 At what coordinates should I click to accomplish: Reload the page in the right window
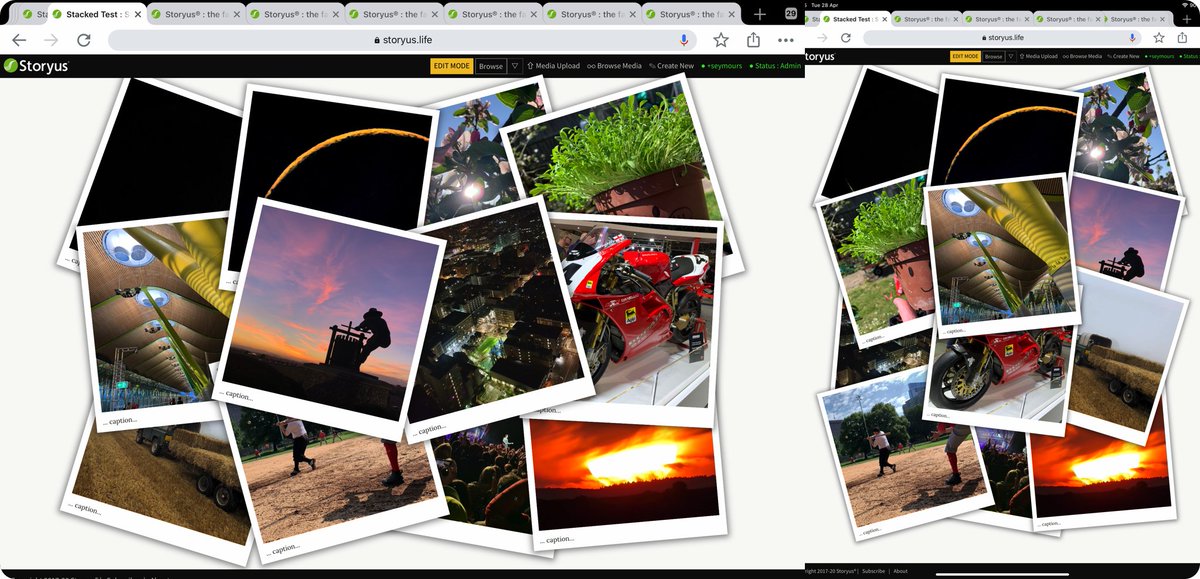pyautogui.click(x=845, y=37)
